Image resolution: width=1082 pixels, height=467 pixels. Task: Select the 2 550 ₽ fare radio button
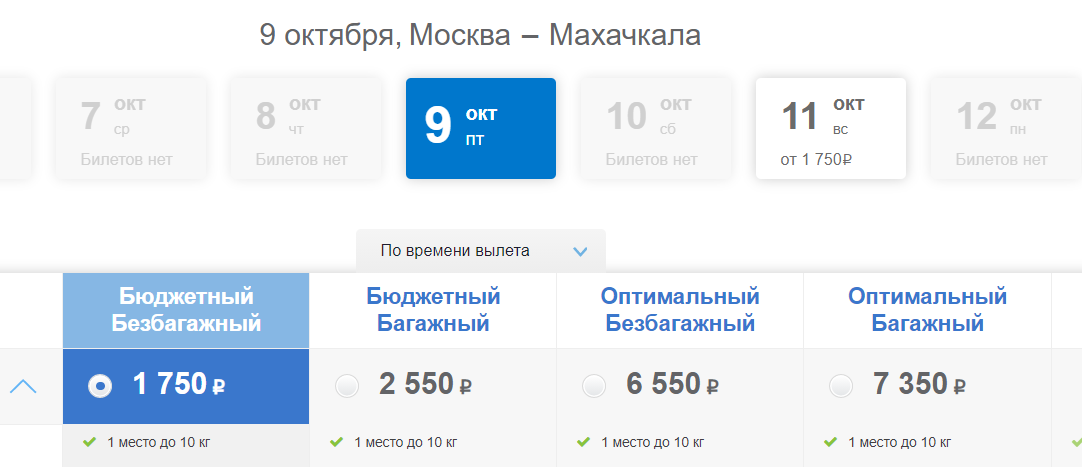click(346, 386)
